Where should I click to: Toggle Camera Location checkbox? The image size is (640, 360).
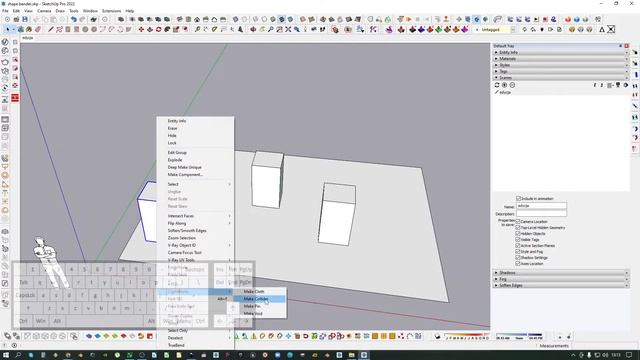click(x=518, y=221)
